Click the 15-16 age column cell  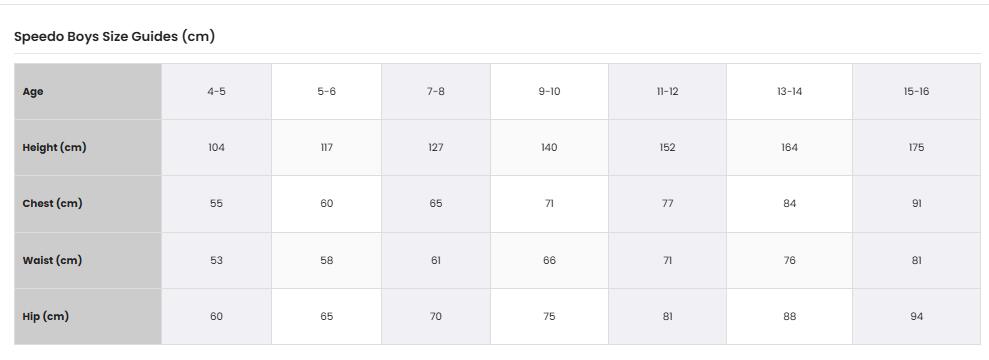click(916, 91)
